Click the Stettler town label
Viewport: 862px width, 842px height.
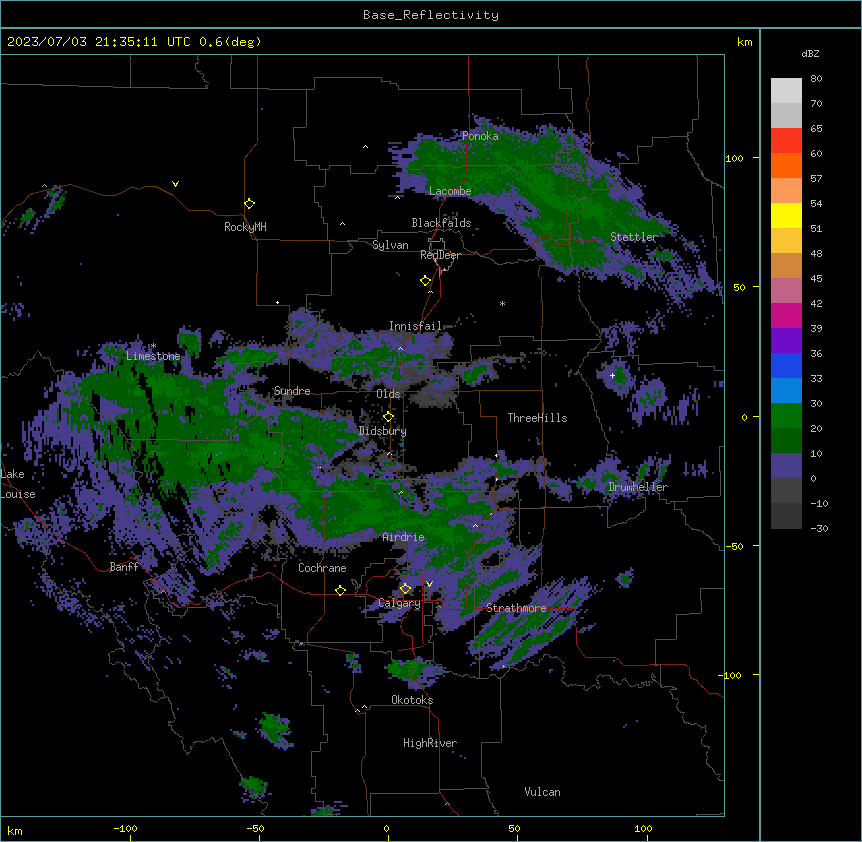[634, 237]
